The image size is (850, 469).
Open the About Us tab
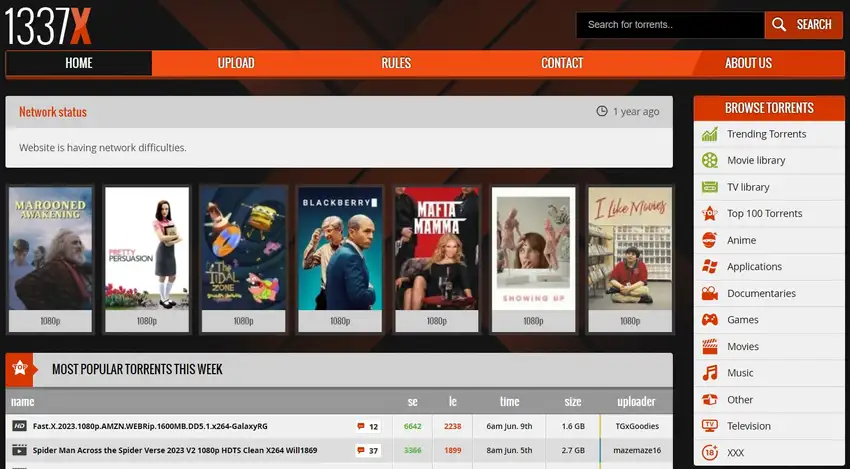pos(748,63)
